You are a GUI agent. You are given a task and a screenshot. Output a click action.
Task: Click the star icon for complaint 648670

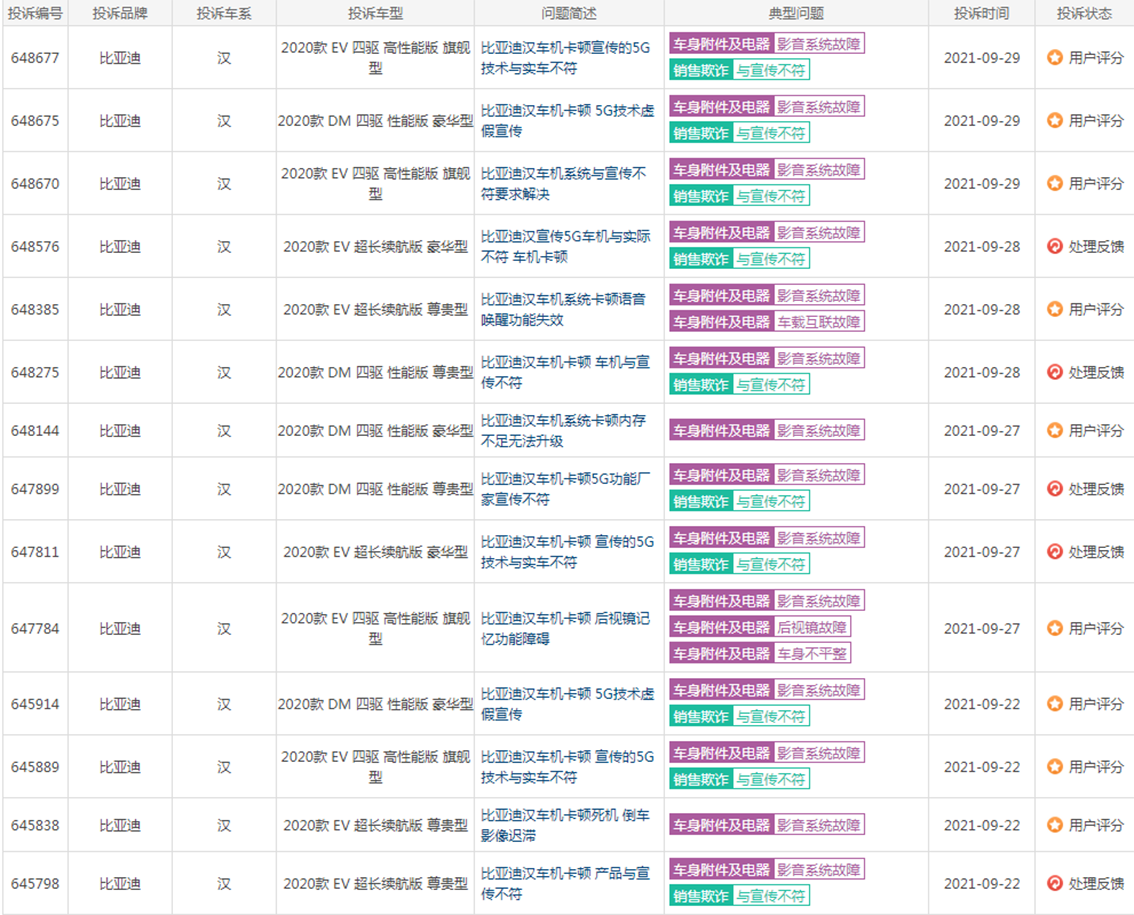(x=1054, y=184)
